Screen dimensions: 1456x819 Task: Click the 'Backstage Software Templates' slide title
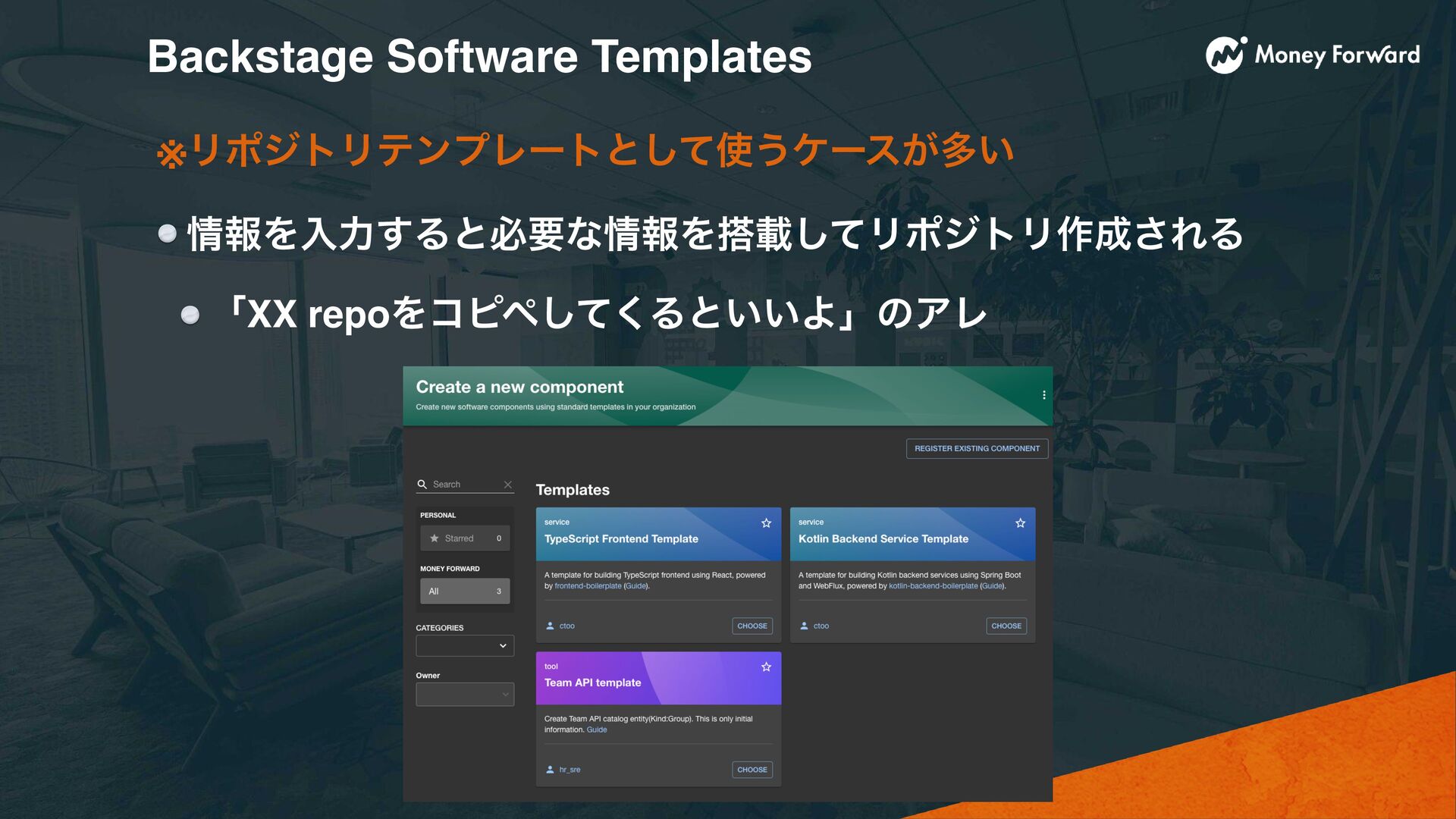(479, 57)
